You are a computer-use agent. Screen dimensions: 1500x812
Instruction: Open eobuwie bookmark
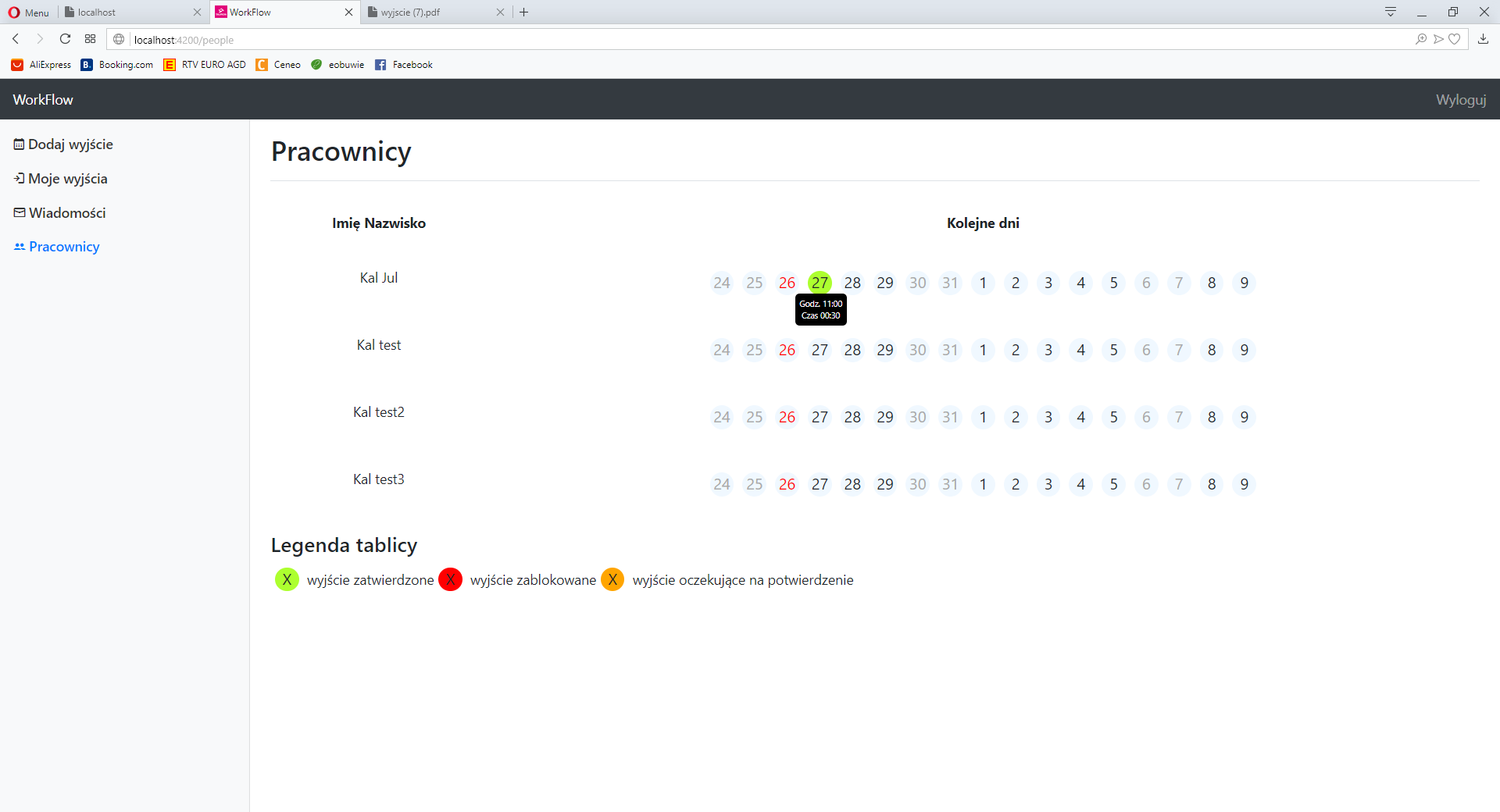pos(337,65)
